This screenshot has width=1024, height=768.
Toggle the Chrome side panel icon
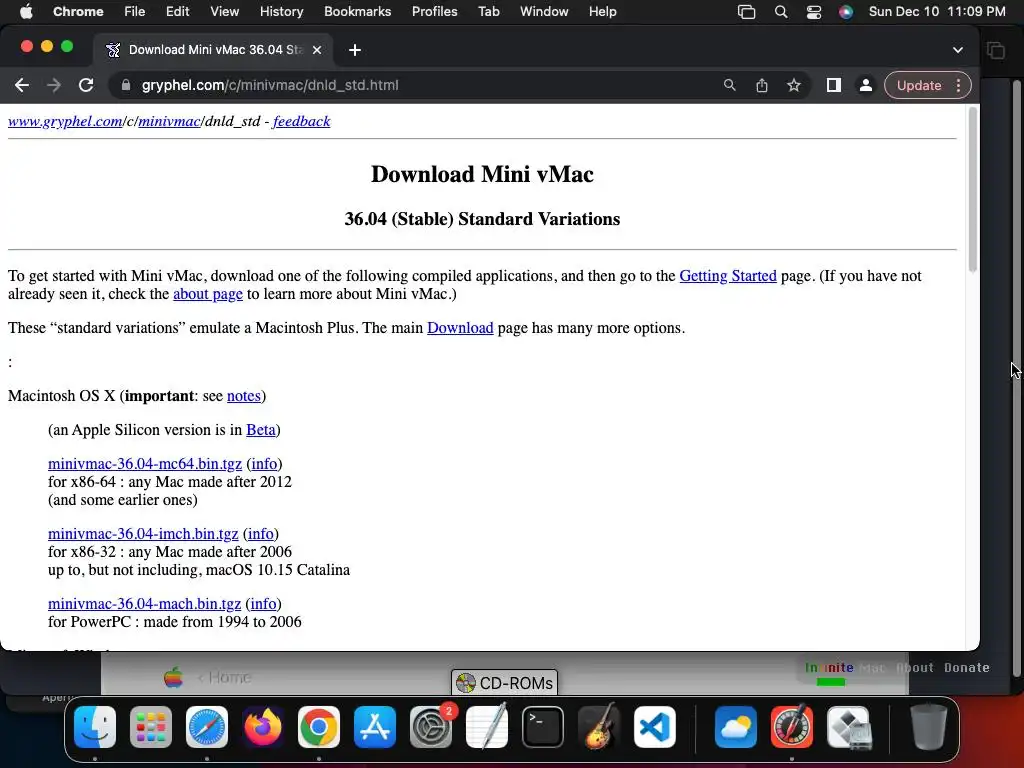pyautogui.click(x=833, y=86)
